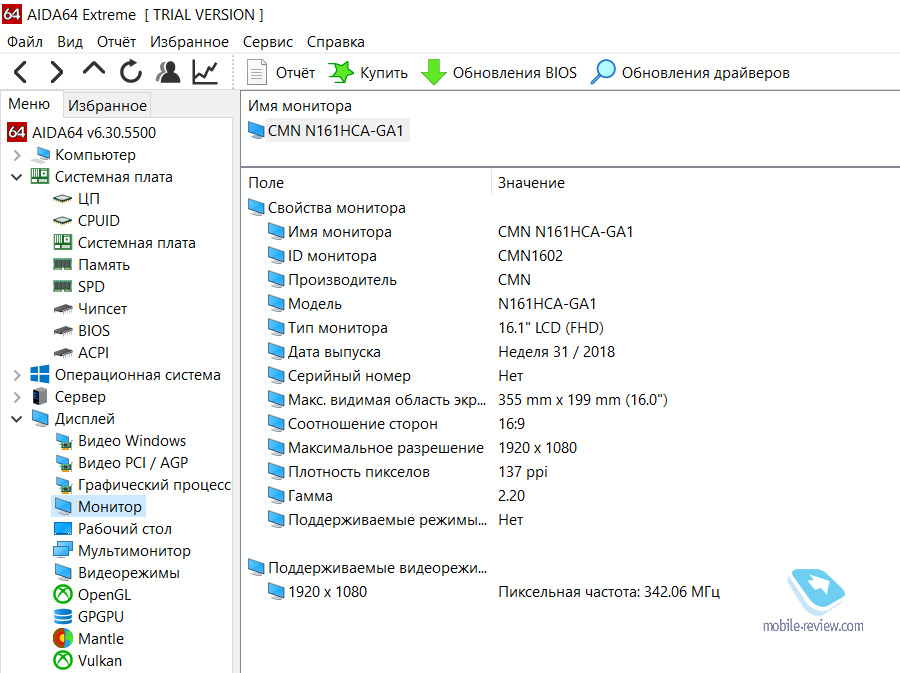
Task: Select the Серийный номер row
Action: tap(395, 376)
